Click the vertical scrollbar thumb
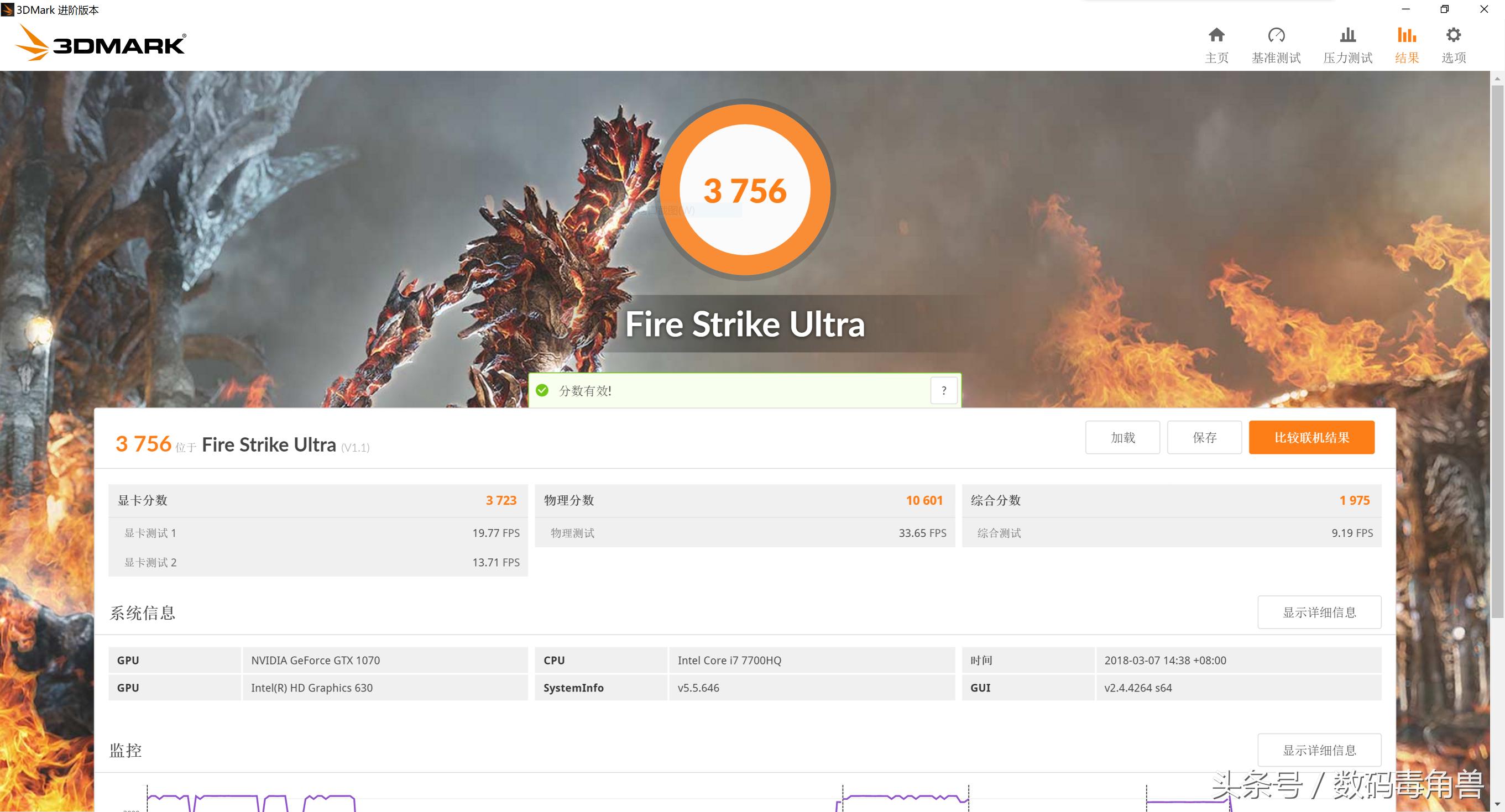 click(x=1497, y=350)
